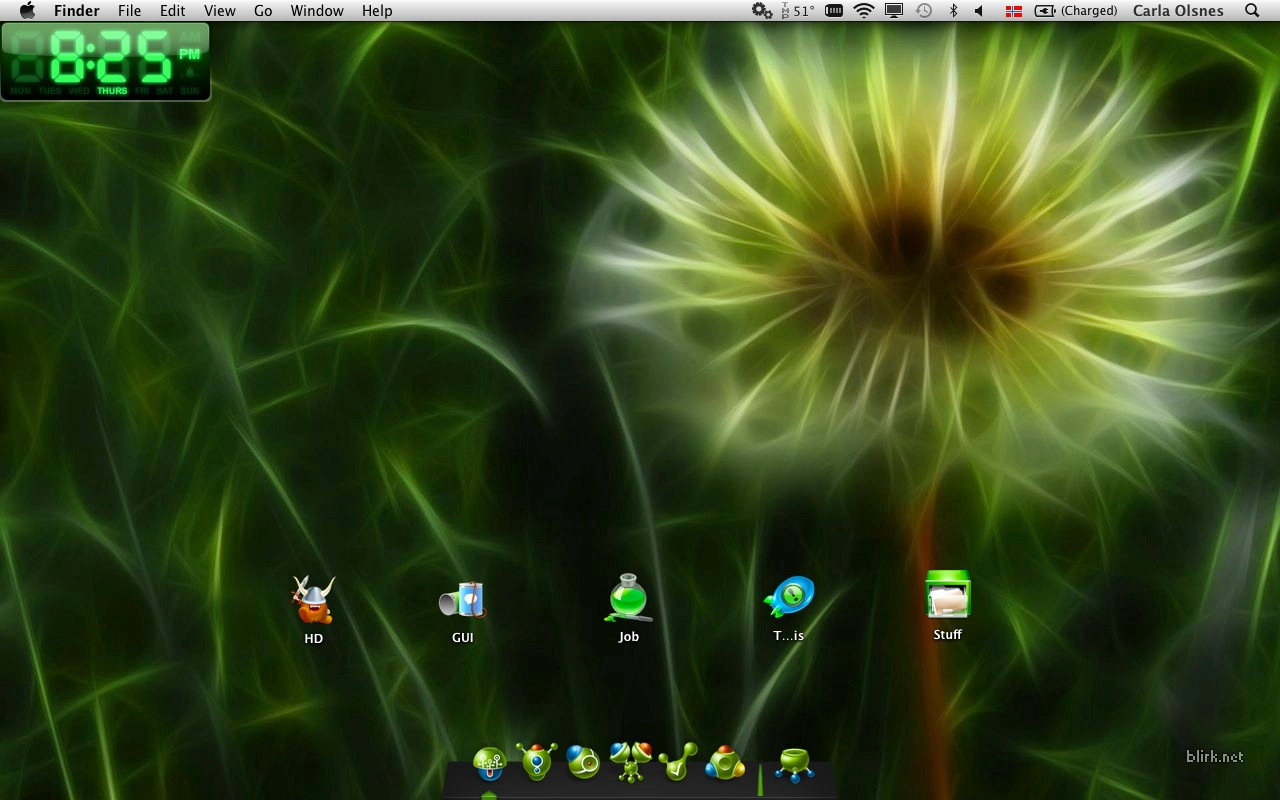Open the View menu
This screenshot has height=800, width=1280.
219,11
